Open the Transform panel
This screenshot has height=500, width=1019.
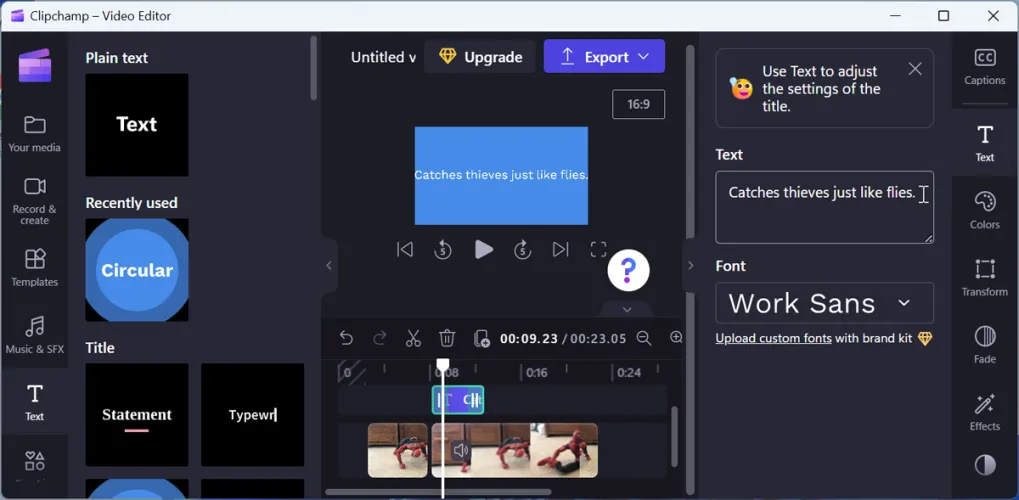pos(984,276)
